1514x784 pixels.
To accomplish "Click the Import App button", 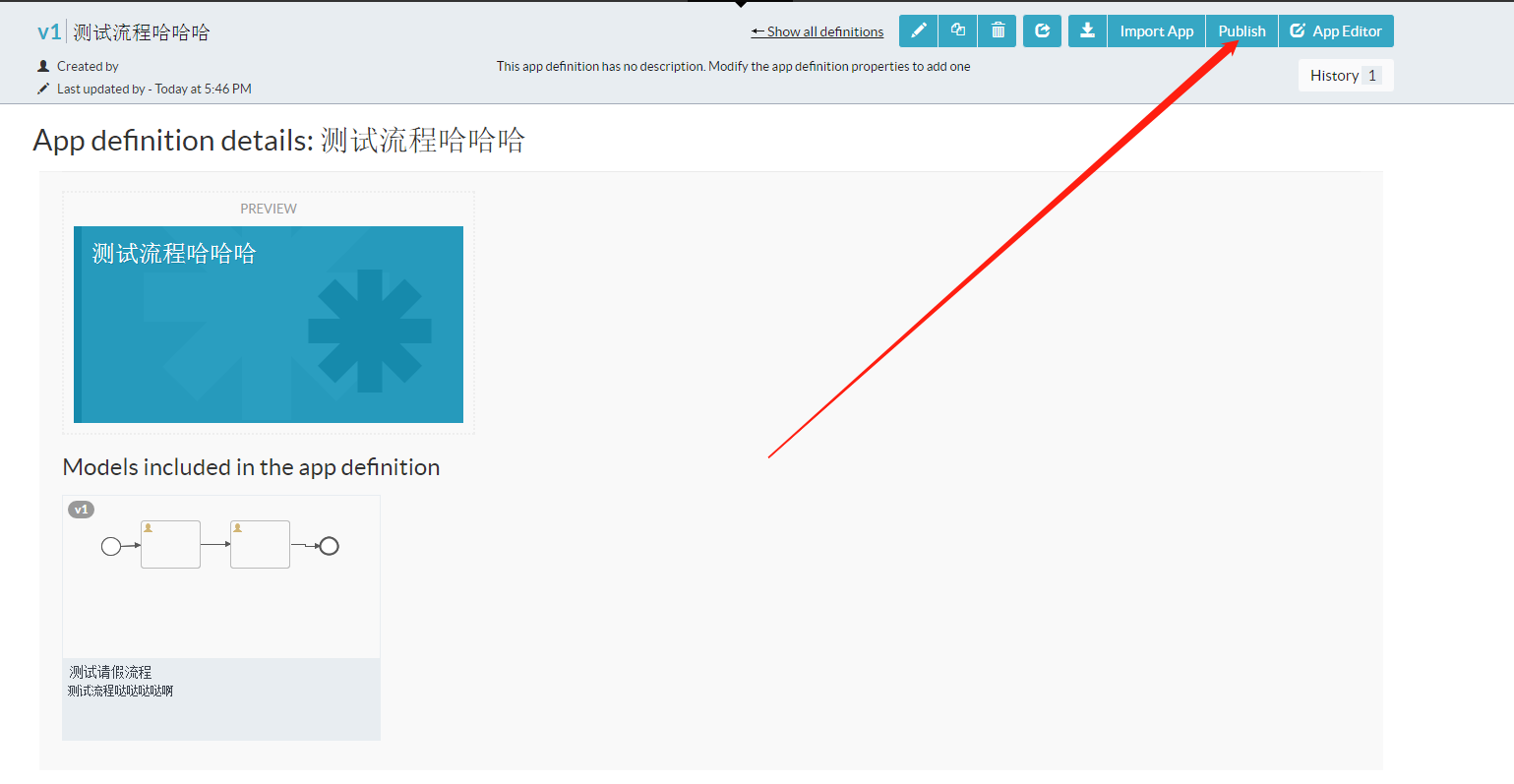I will 1157,31.
